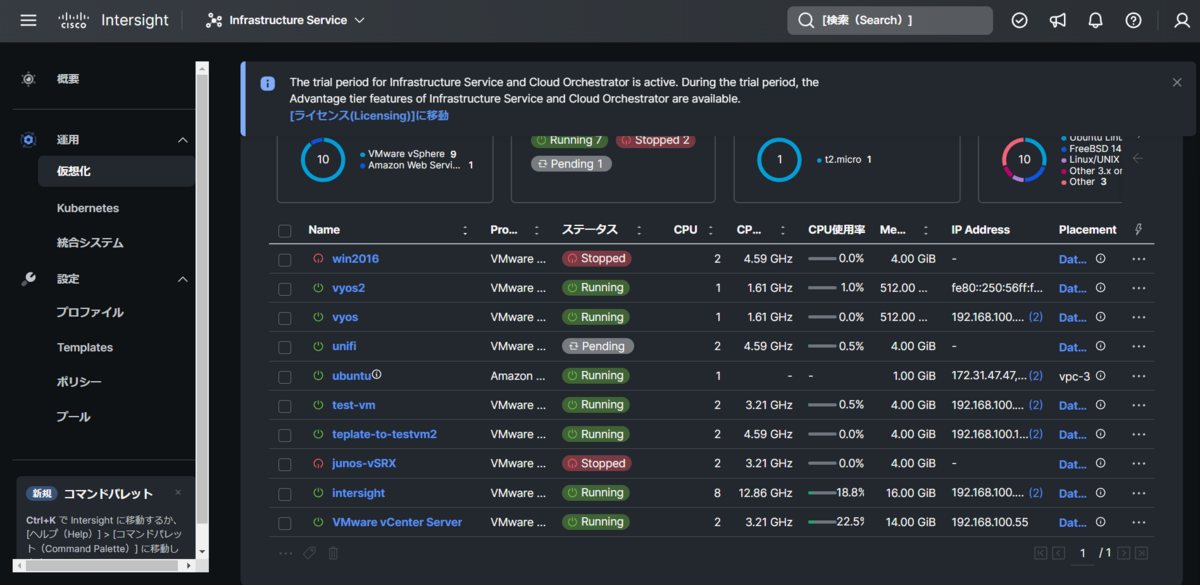Filter by the Stopped 2 status chip
Image resolution: width=1200 pixels, height=585 pixels.
(x=656, y=140)
